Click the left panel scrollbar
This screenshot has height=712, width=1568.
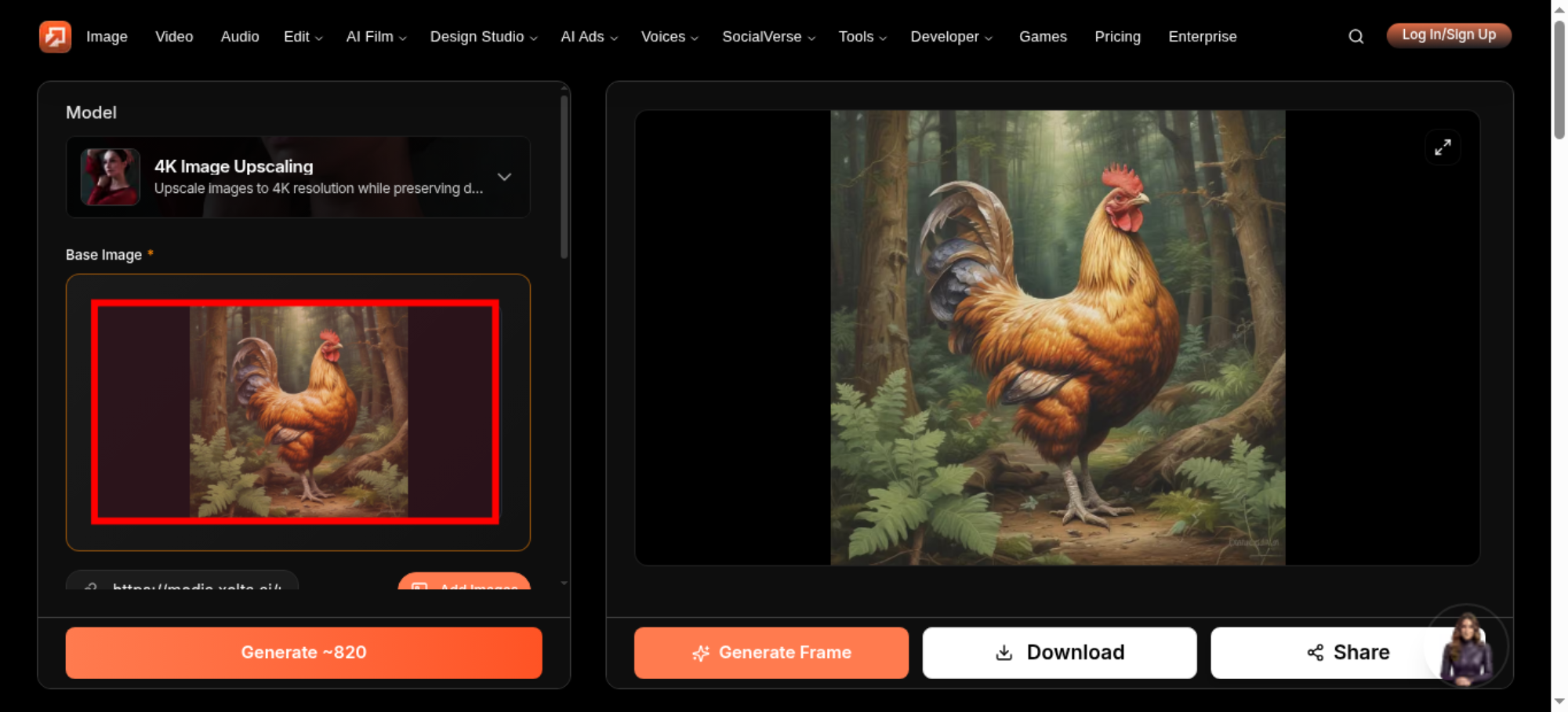[x=564, y=176]
